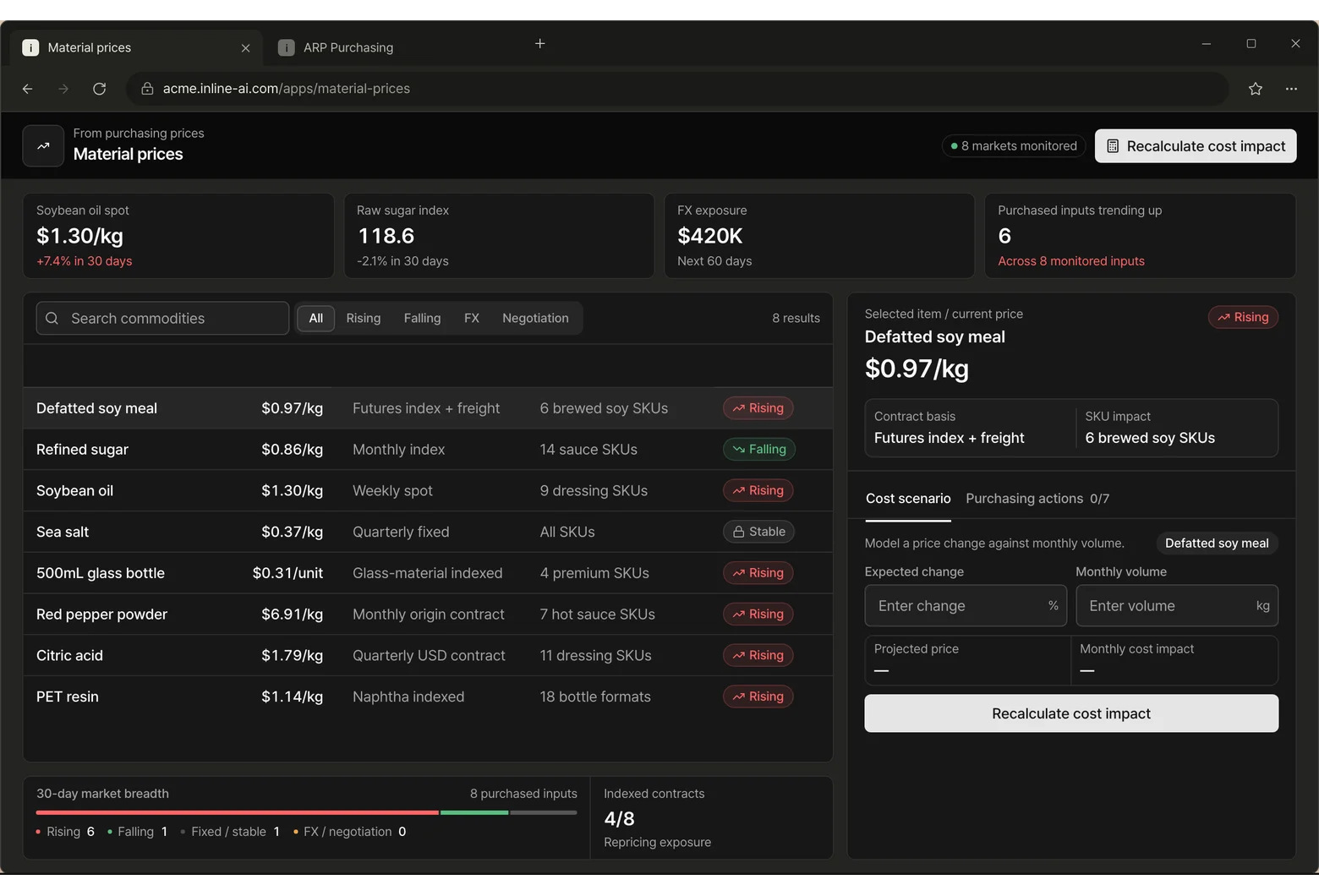Select the Citric acid row
Image resolution: width=1319 pixels, height=896 pixels.
click(428, 656)
